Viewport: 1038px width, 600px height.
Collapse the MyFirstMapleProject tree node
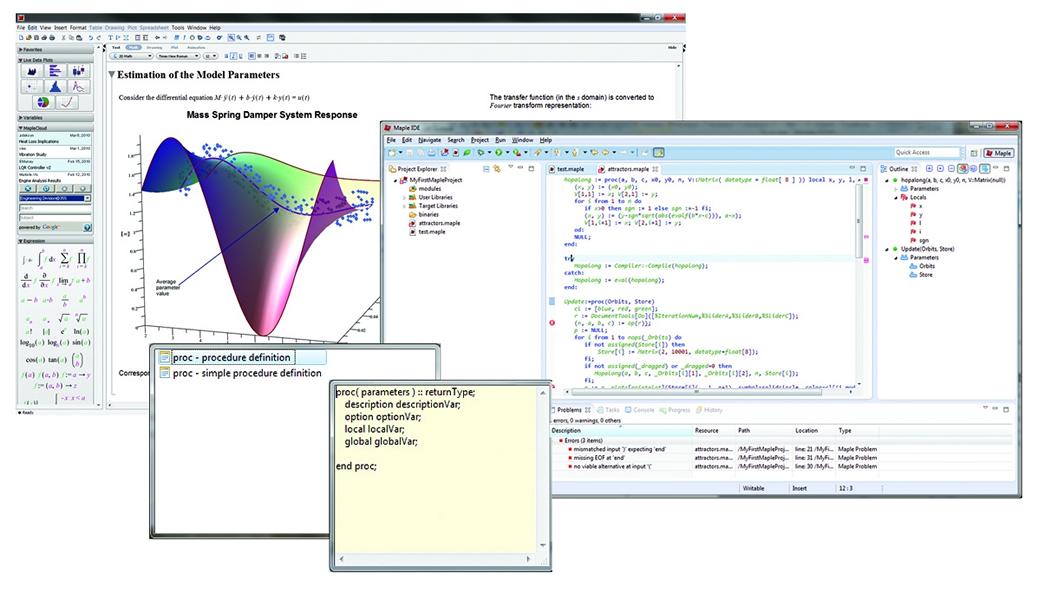coord(396,180)
